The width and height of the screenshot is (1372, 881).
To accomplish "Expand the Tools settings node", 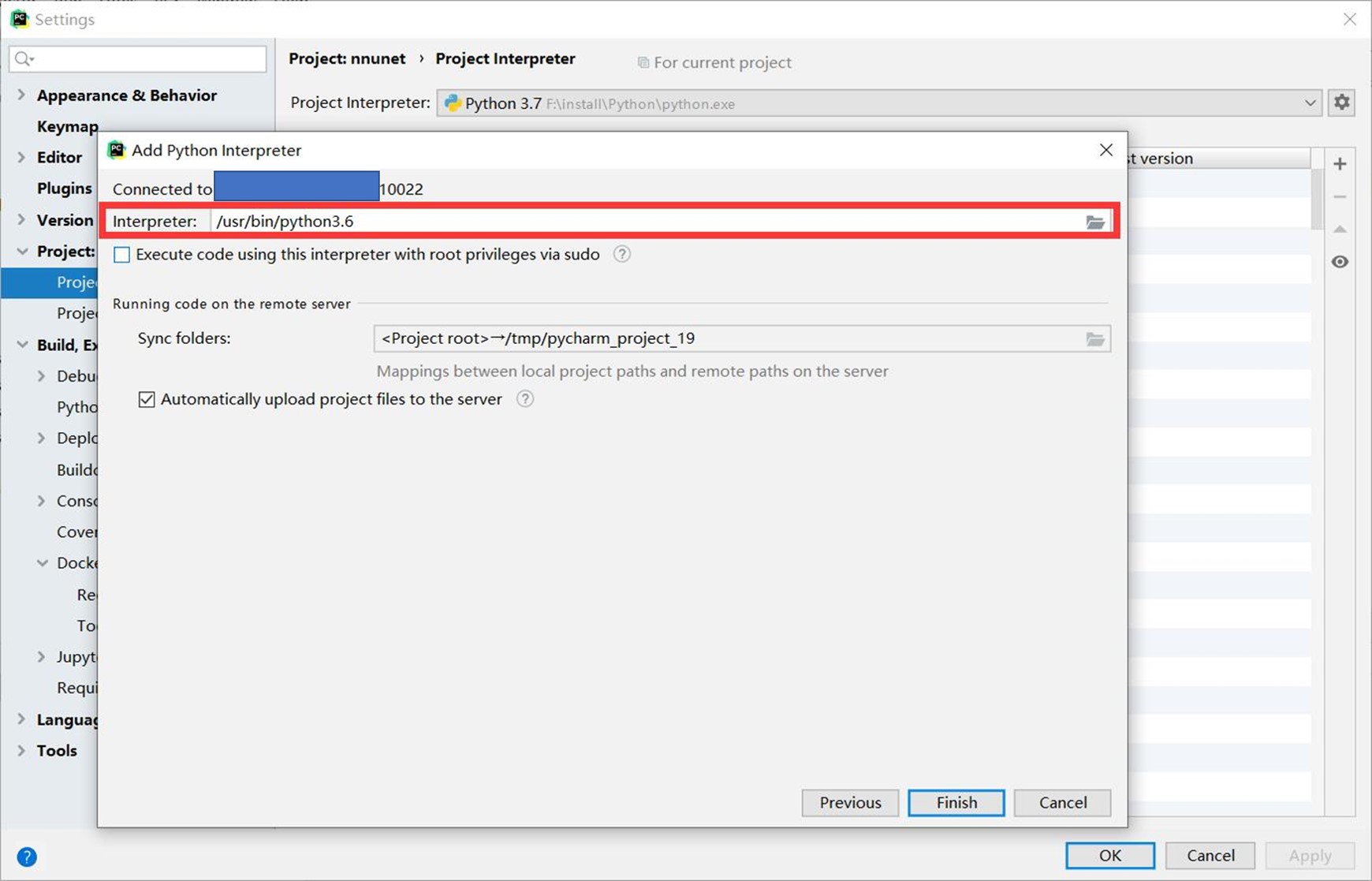I will pos(21,750).
